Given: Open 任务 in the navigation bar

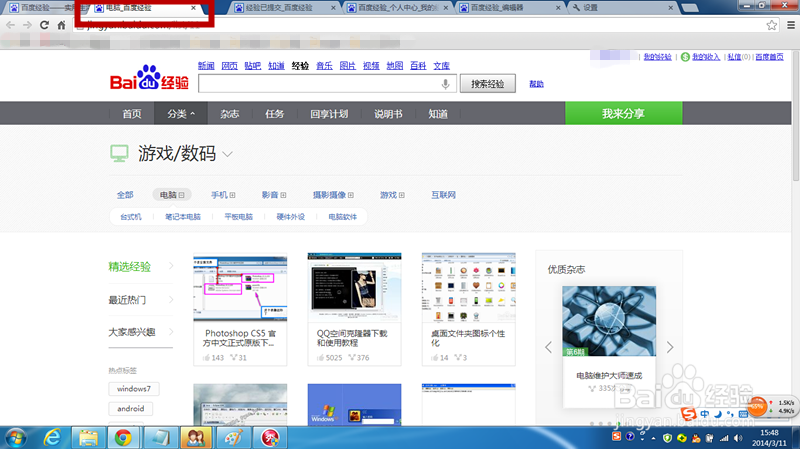Looking at the screenshot, I should tap(274, 113).
